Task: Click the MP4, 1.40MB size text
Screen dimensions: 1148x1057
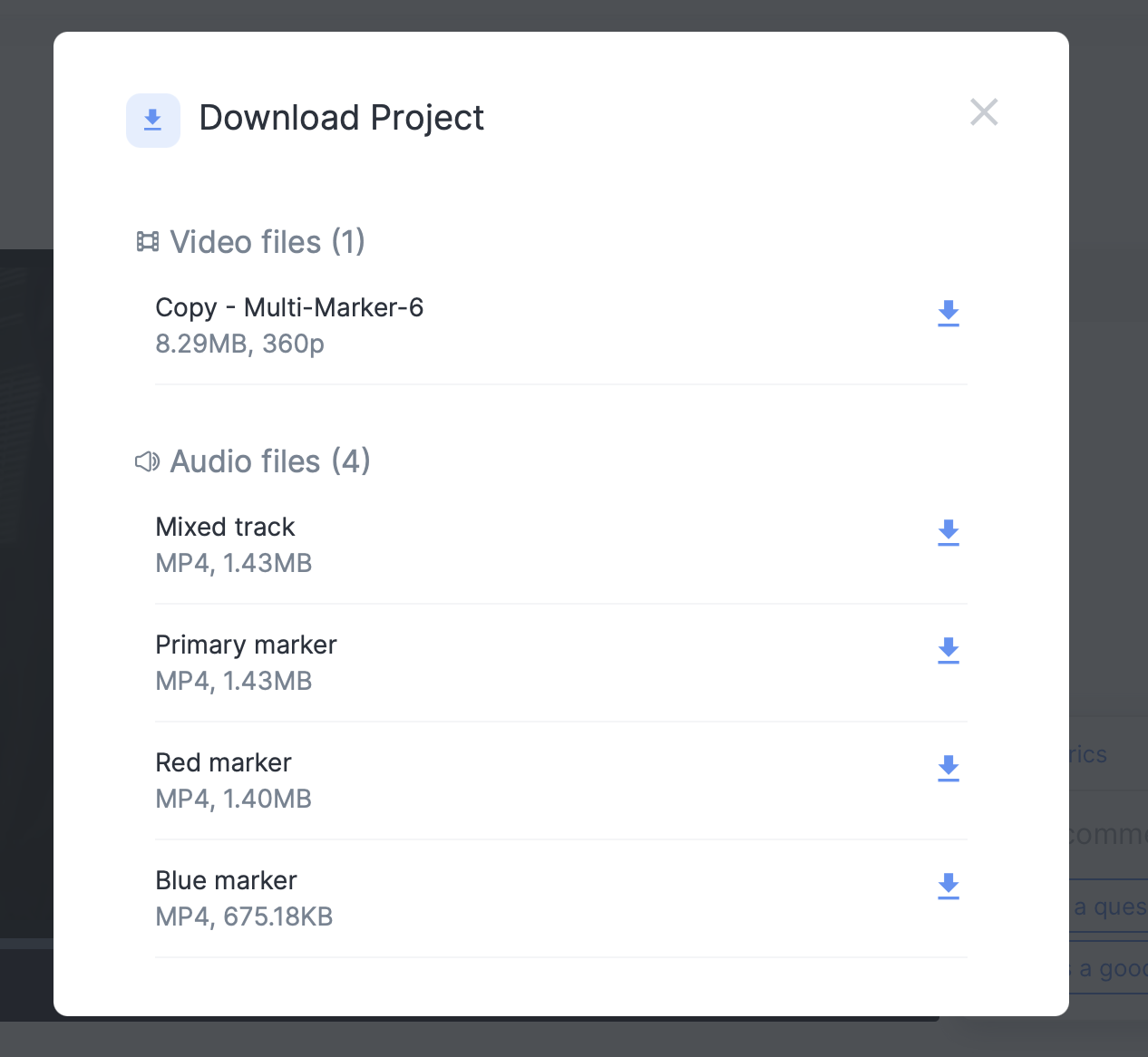Action: click(x=233, y=799)
